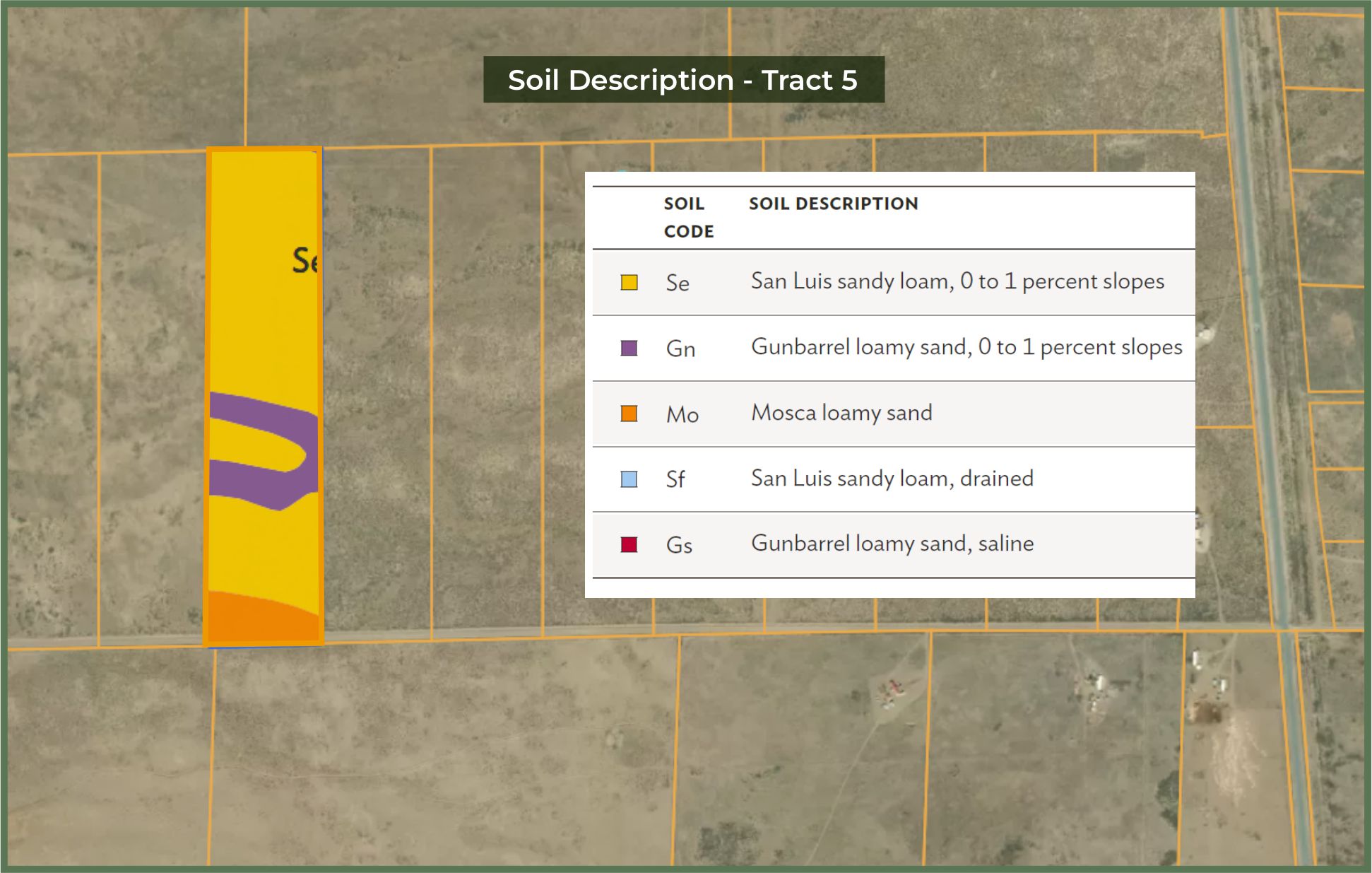The image size is (1372, 873).
Task: Select the Gunbarrel loamy sand, saline text
Action: [x=892, y=544]
